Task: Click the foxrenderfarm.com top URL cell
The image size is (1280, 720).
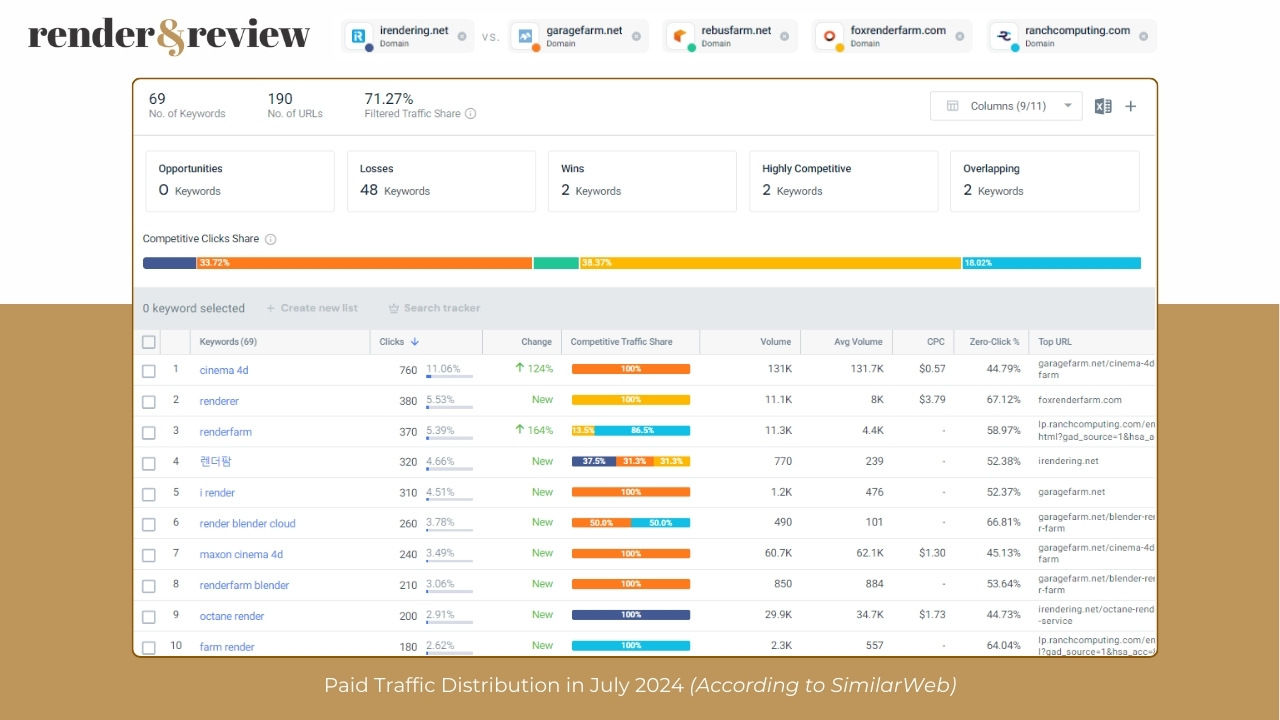Action: click(x=1080, y=400)
